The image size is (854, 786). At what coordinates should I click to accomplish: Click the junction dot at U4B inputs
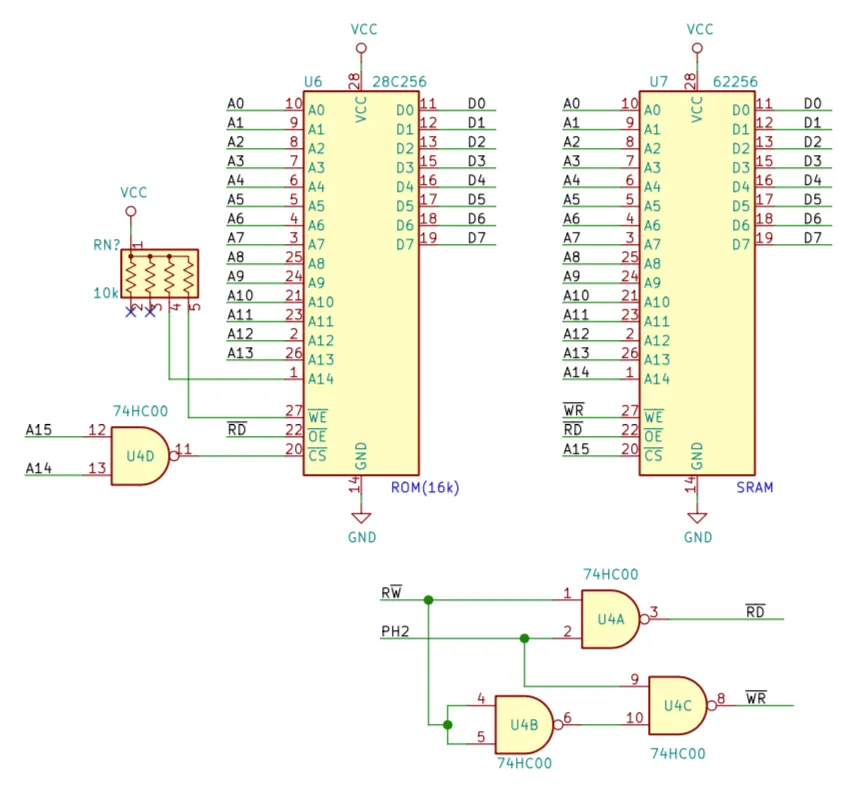[x=448, y=724]
